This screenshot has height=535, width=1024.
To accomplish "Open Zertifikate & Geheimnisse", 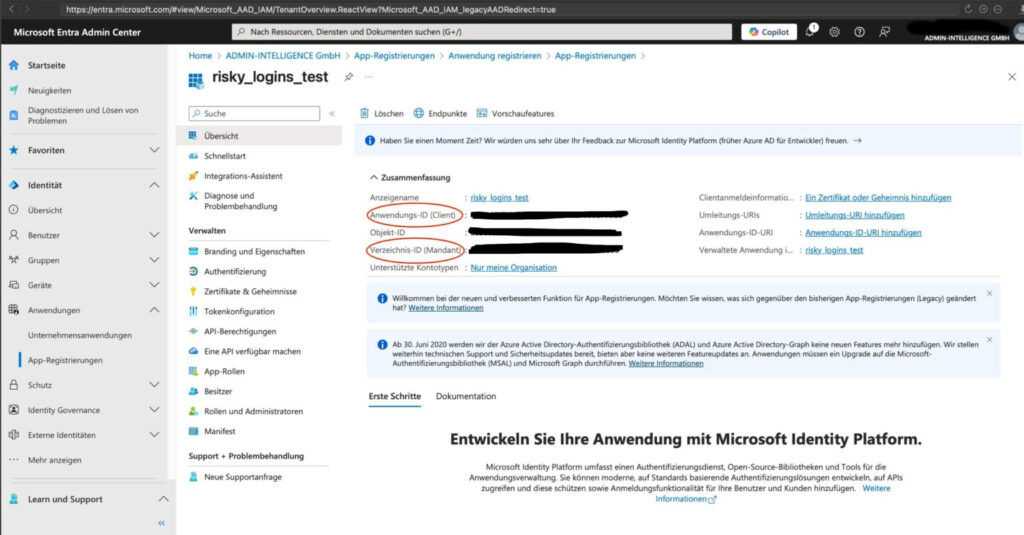I will 250,291.
